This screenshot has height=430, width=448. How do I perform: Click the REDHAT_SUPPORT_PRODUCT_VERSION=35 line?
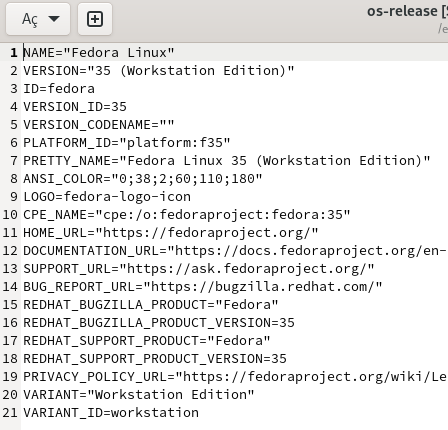tap(155, 359)
